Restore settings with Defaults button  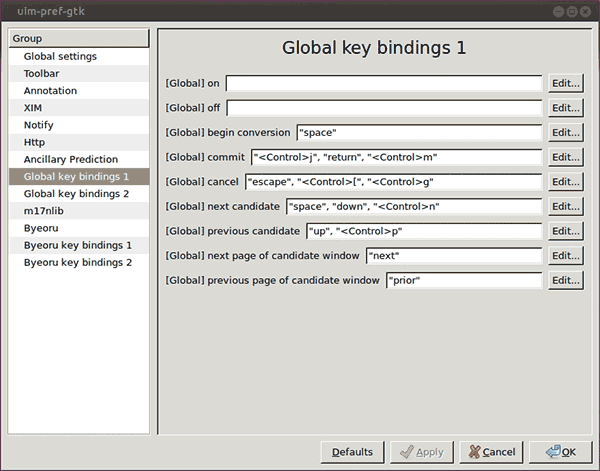tap(352, 452)
